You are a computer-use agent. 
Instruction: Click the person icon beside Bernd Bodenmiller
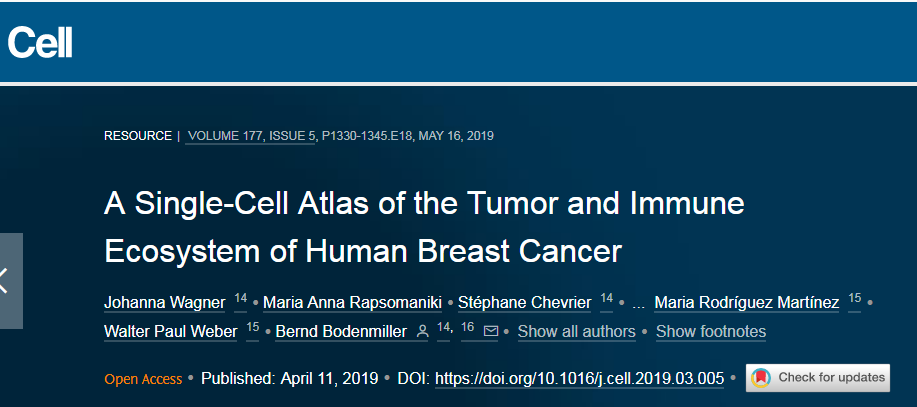point(422,332)
